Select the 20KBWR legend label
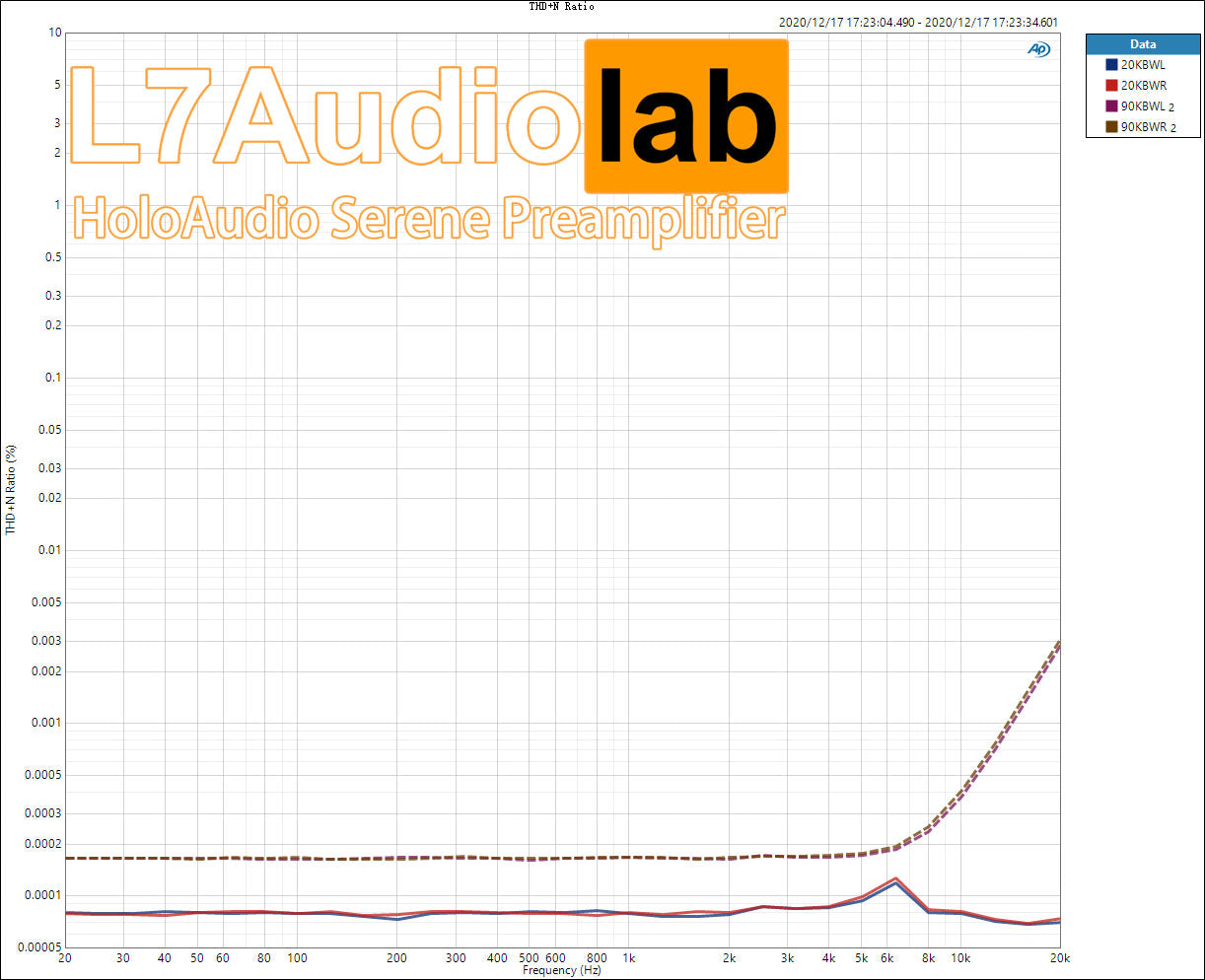 pyautogui.click(x=1144, y=86)
